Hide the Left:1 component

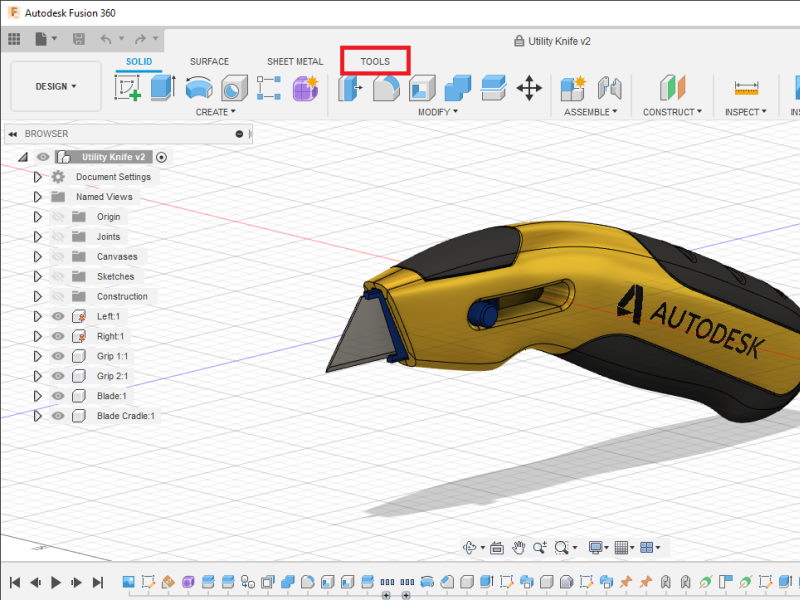pyautogui.click(x=58, y=316)
